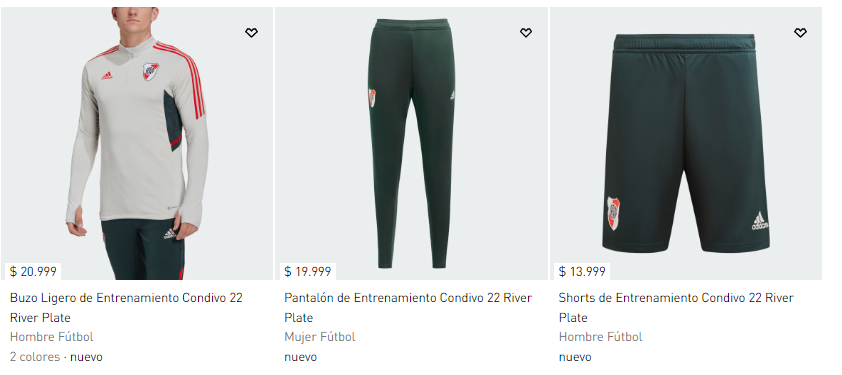Click the $ 13.999 price tag
The height and width of the screenshot is (375, 842).
point(582,271)
